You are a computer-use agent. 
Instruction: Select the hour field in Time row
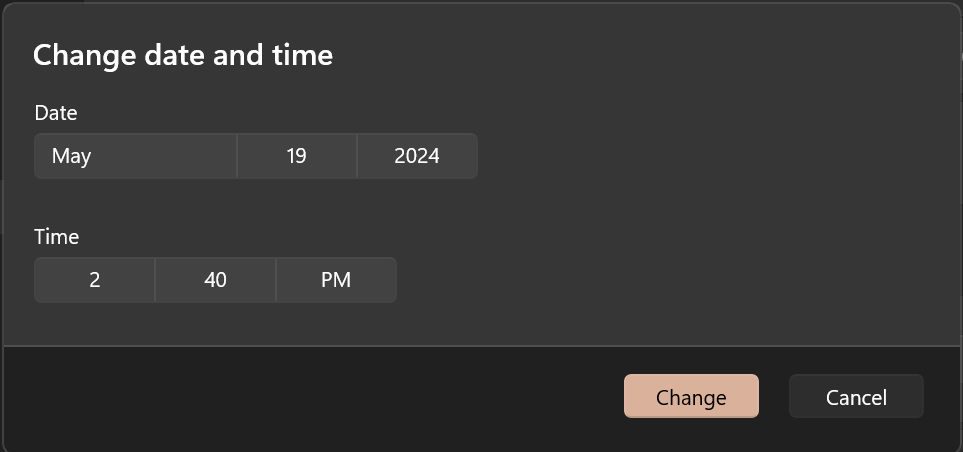[95, 280]
